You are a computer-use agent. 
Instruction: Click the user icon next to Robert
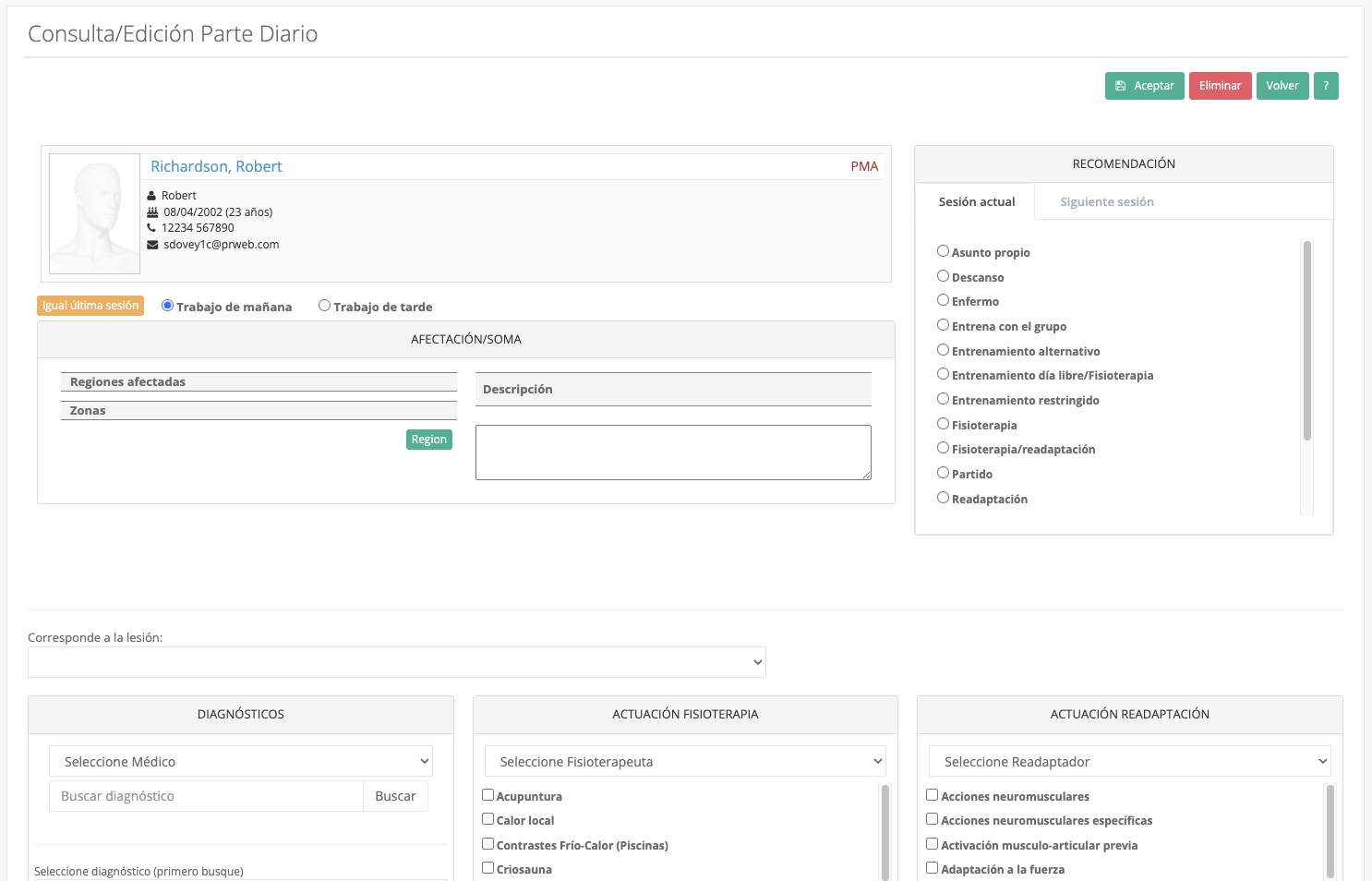click(152, 196)
